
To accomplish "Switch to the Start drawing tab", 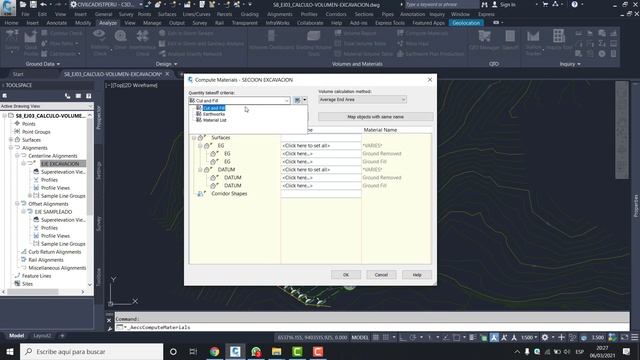I will point(18,74).
